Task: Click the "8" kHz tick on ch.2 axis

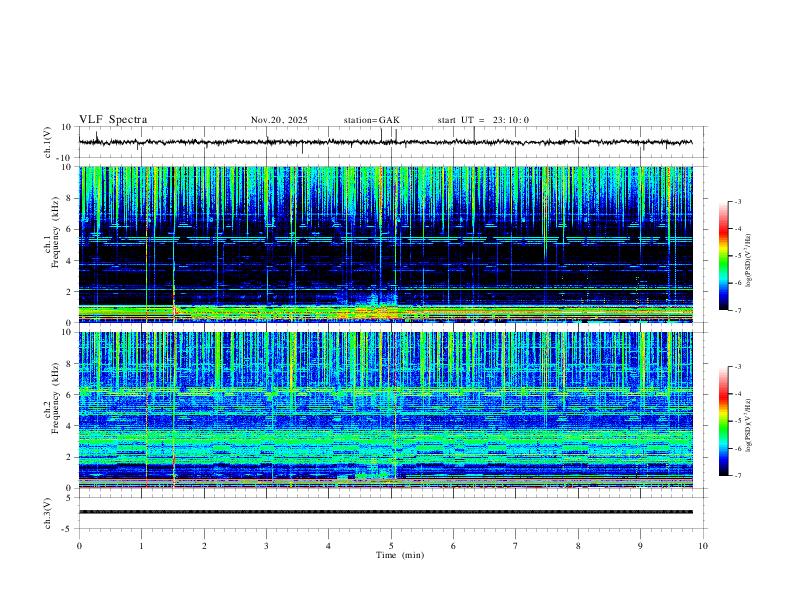Action: (x=70, y=364)
